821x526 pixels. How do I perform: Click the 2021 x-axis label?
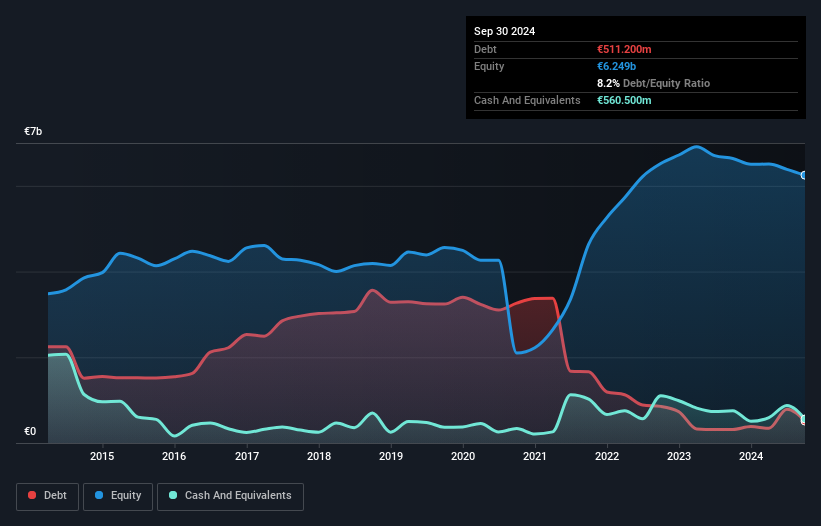pyautogui.click(x=535, y=456)
